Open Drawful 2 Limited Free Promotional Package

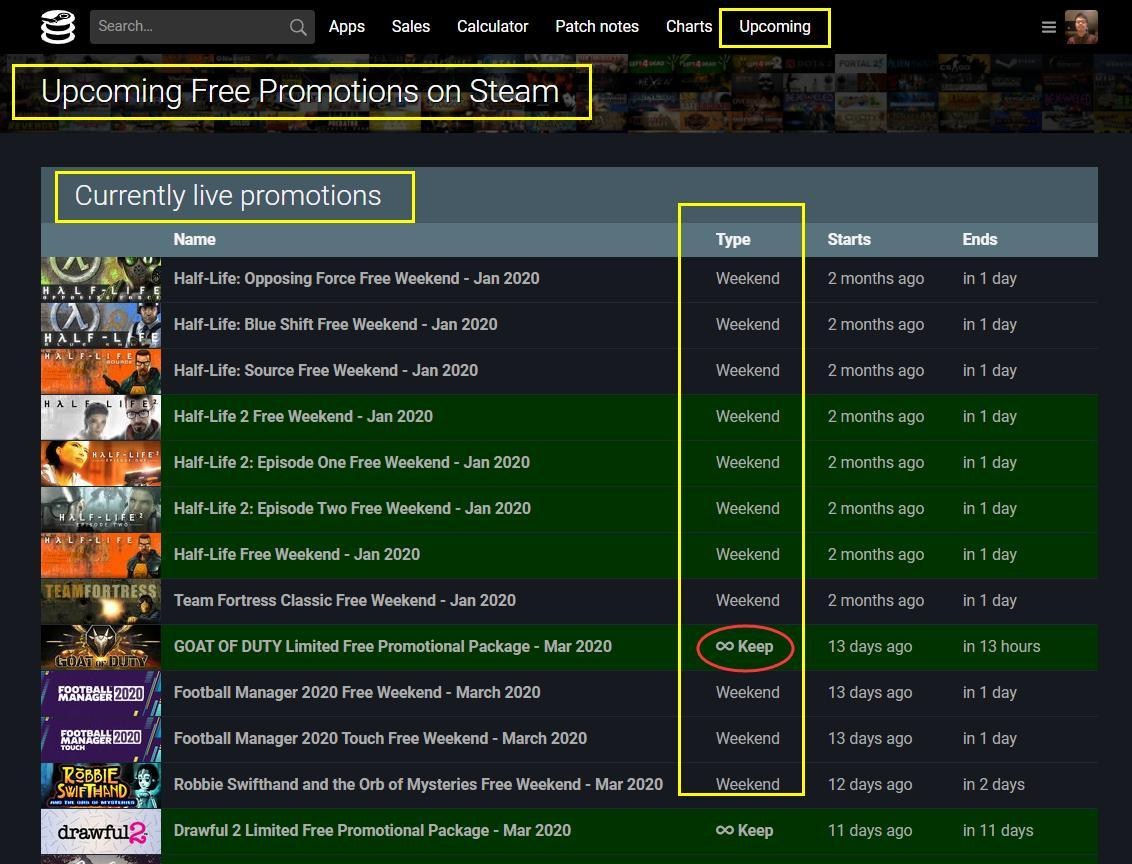click(x=373, y=831)
